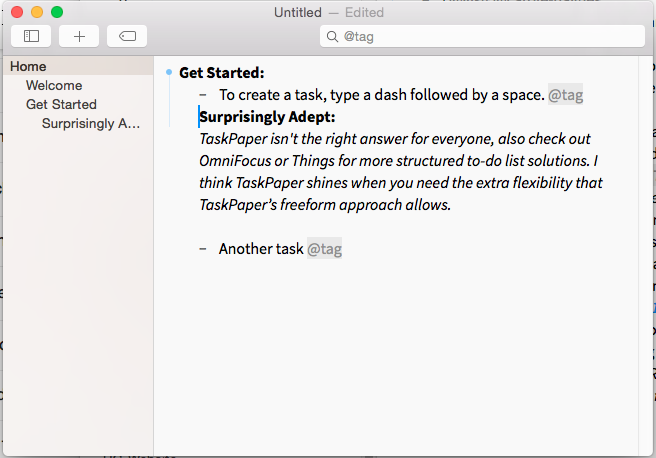Click the search magnifier icon
The height and width of the screenshot is (458, 656).
pos(332,37)
